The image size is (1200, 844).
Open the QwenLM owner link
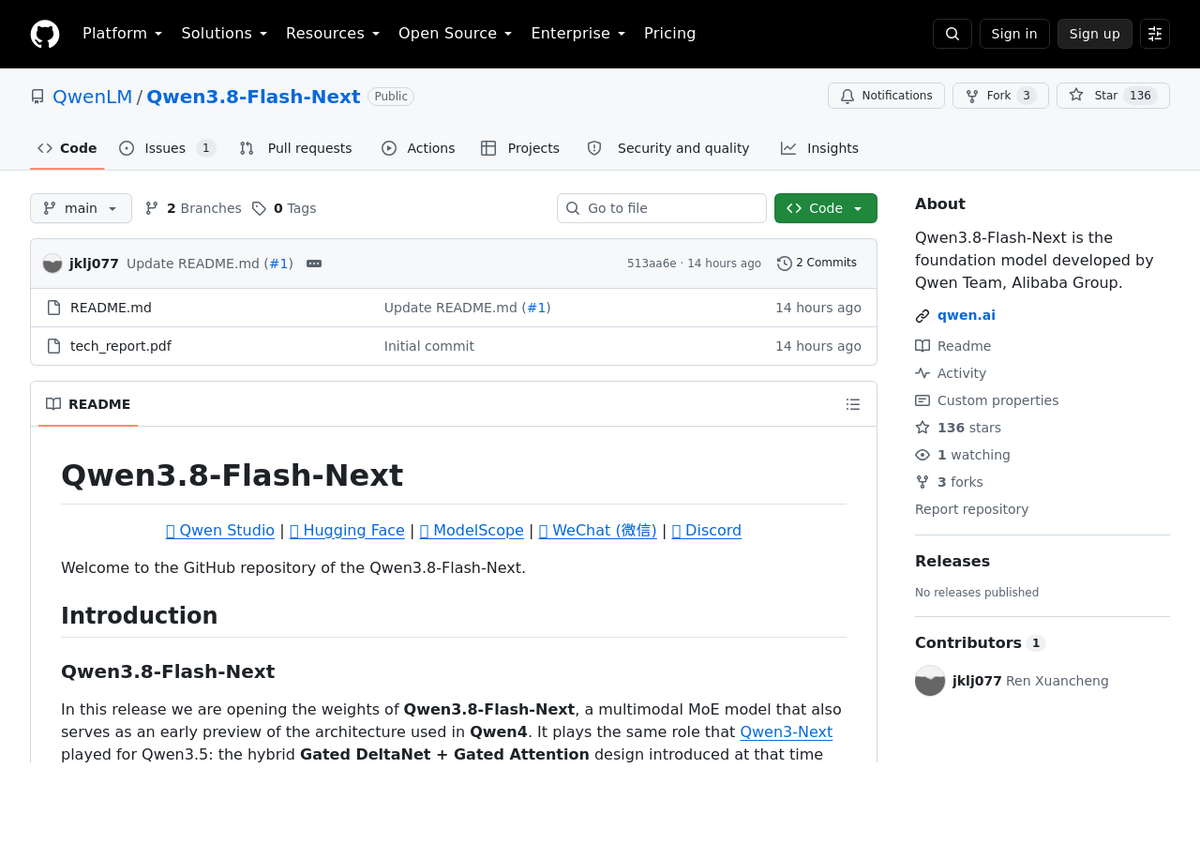pos(92,97)
